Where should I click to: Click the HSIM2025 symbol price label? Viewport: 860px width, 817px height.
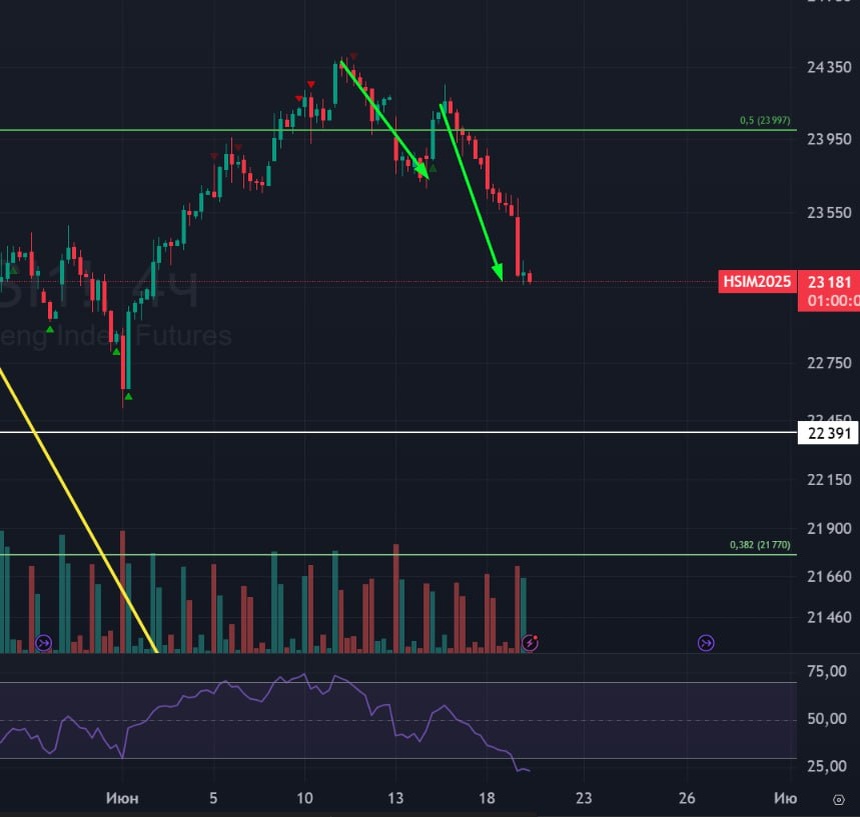pos(757,282)
